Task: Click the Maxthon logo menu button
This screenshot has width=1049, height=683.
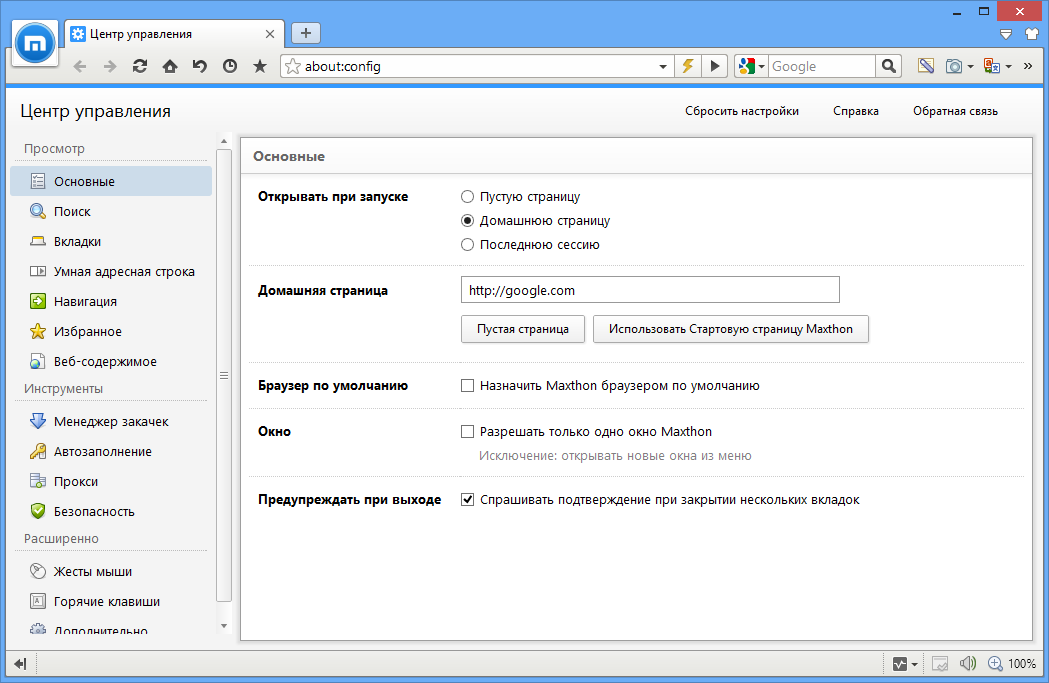Action: coord(37,41)
